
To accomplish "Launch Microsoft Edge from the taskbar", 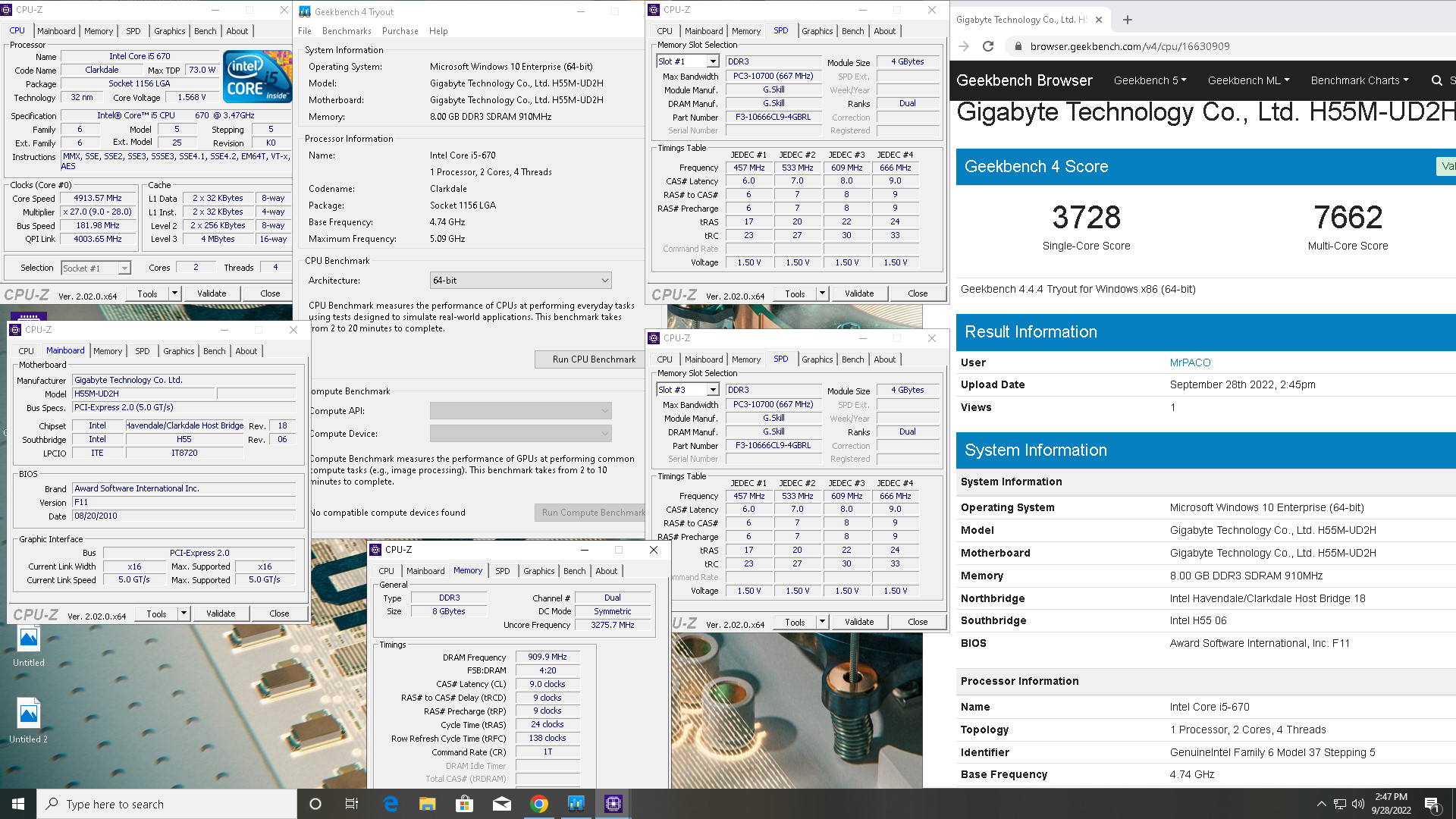I will coord(391,804).
